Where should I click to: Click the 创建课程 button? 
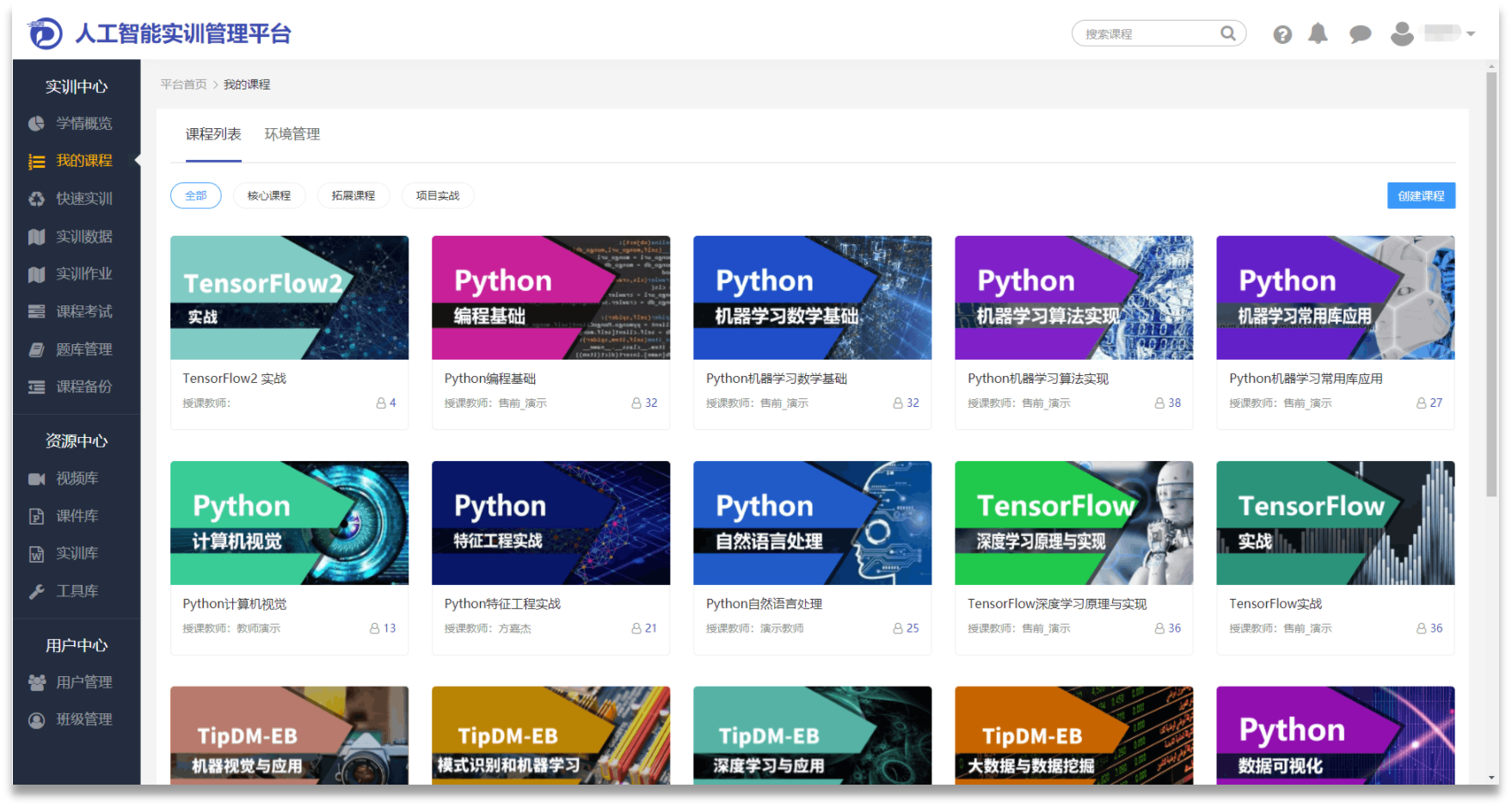[x=1421, y=196]
